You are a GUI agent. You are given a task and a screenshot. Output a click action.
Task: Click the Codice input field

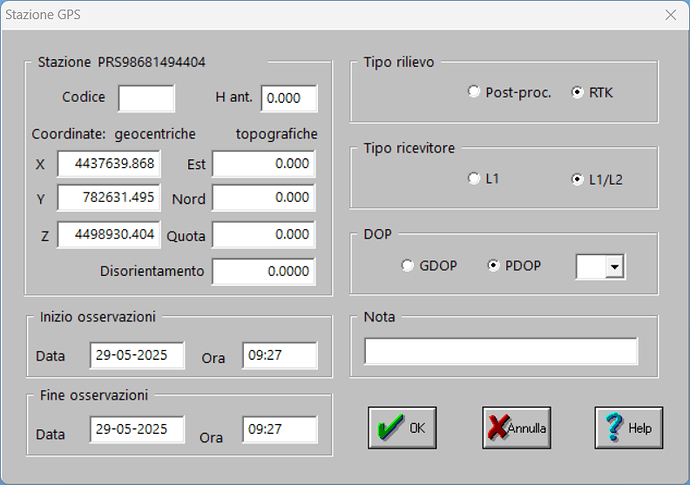[146, 98]
